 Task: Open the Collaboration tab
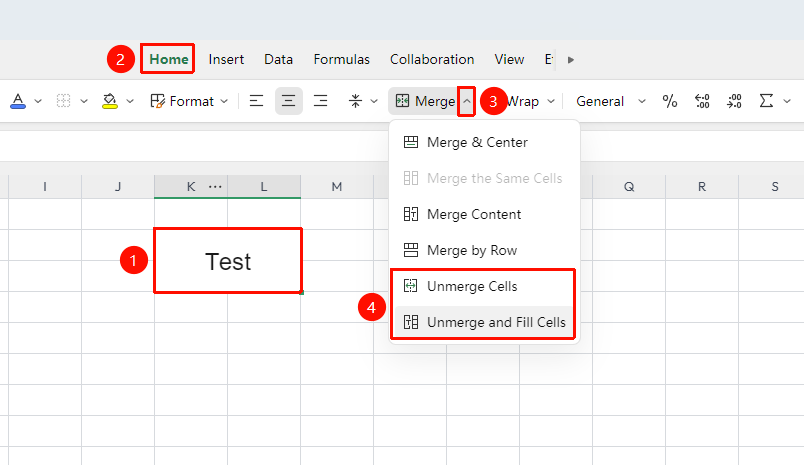(432, 59)
